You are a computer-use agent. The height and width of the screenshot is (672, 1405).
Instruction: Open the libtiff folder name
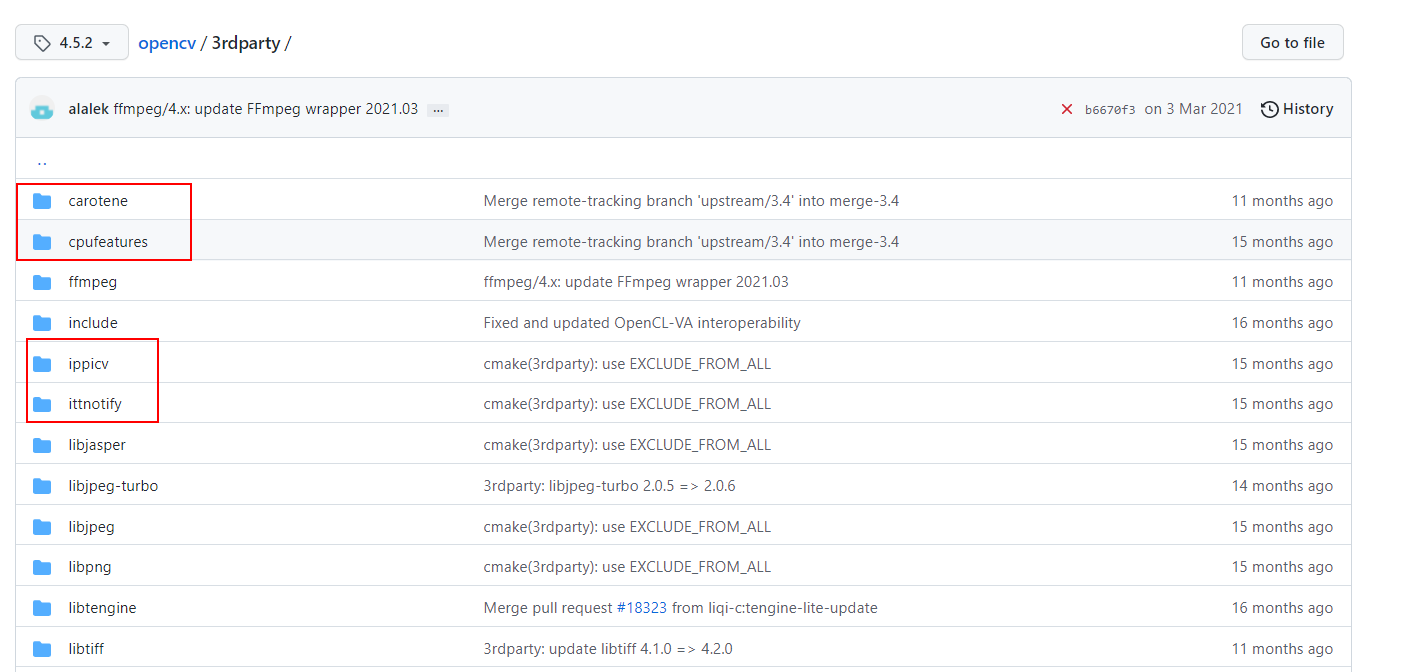(x=86, y=649)
